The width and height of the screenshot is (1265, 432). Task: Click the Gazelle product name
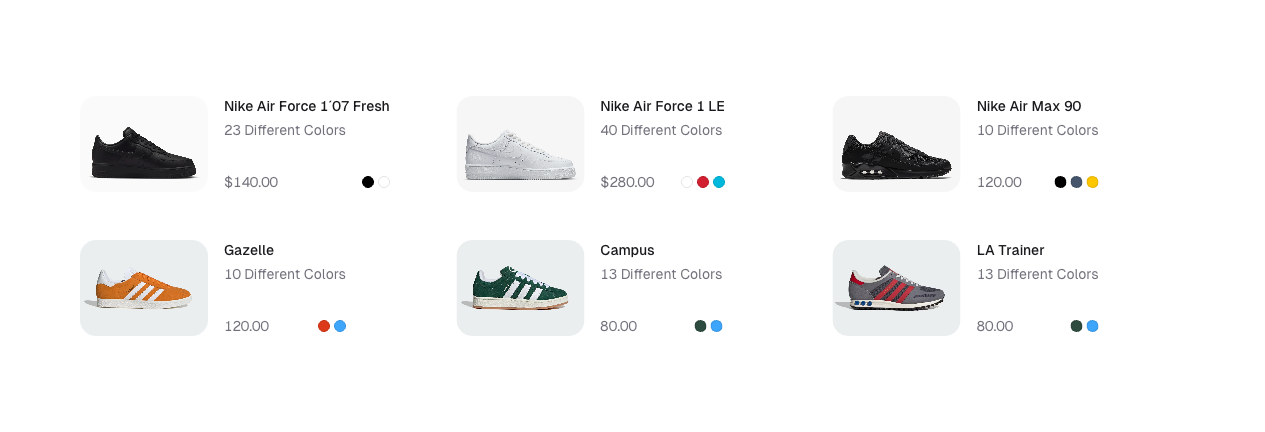pyautogui.click(x=249, y=250)
